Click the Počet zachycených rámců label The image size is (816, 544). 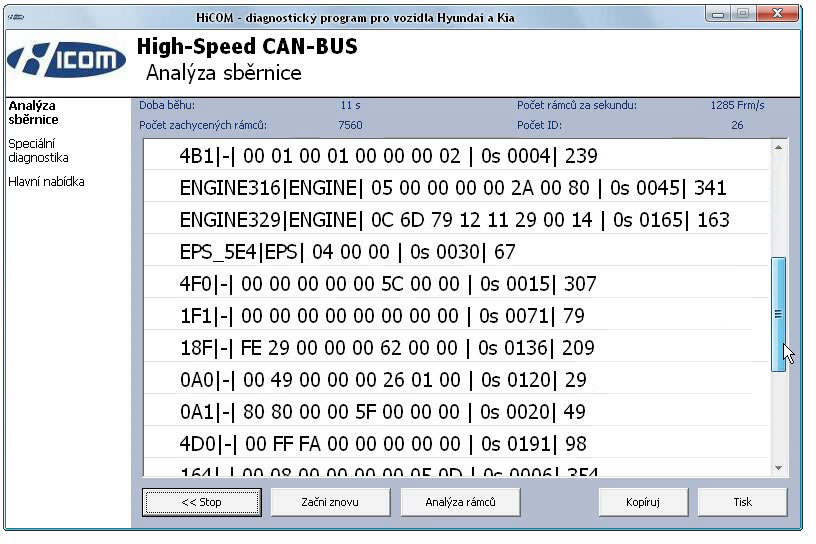(x=203, y=125)
